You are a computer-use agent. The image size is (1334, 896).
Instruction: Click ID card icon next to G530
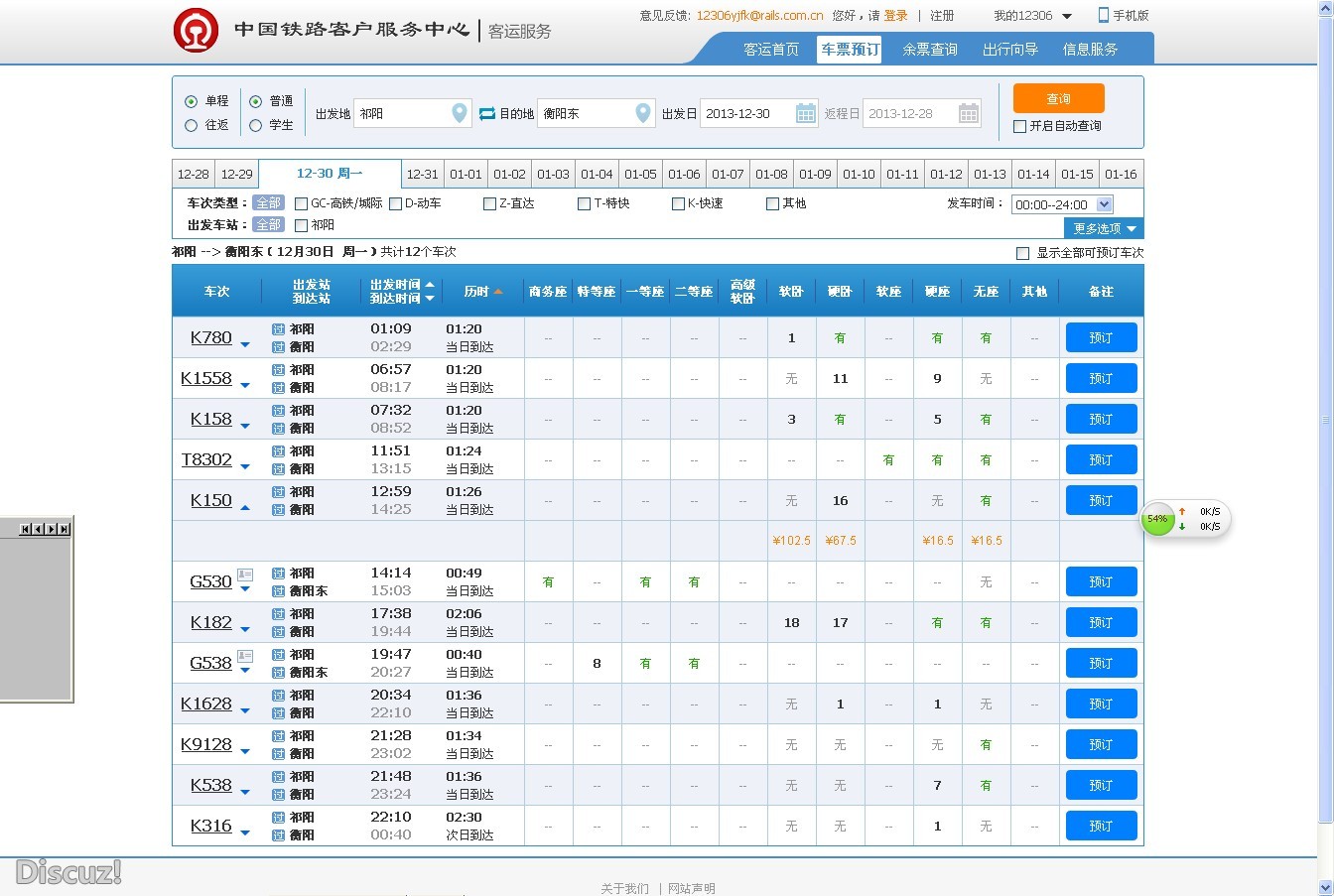click(245, 575)
